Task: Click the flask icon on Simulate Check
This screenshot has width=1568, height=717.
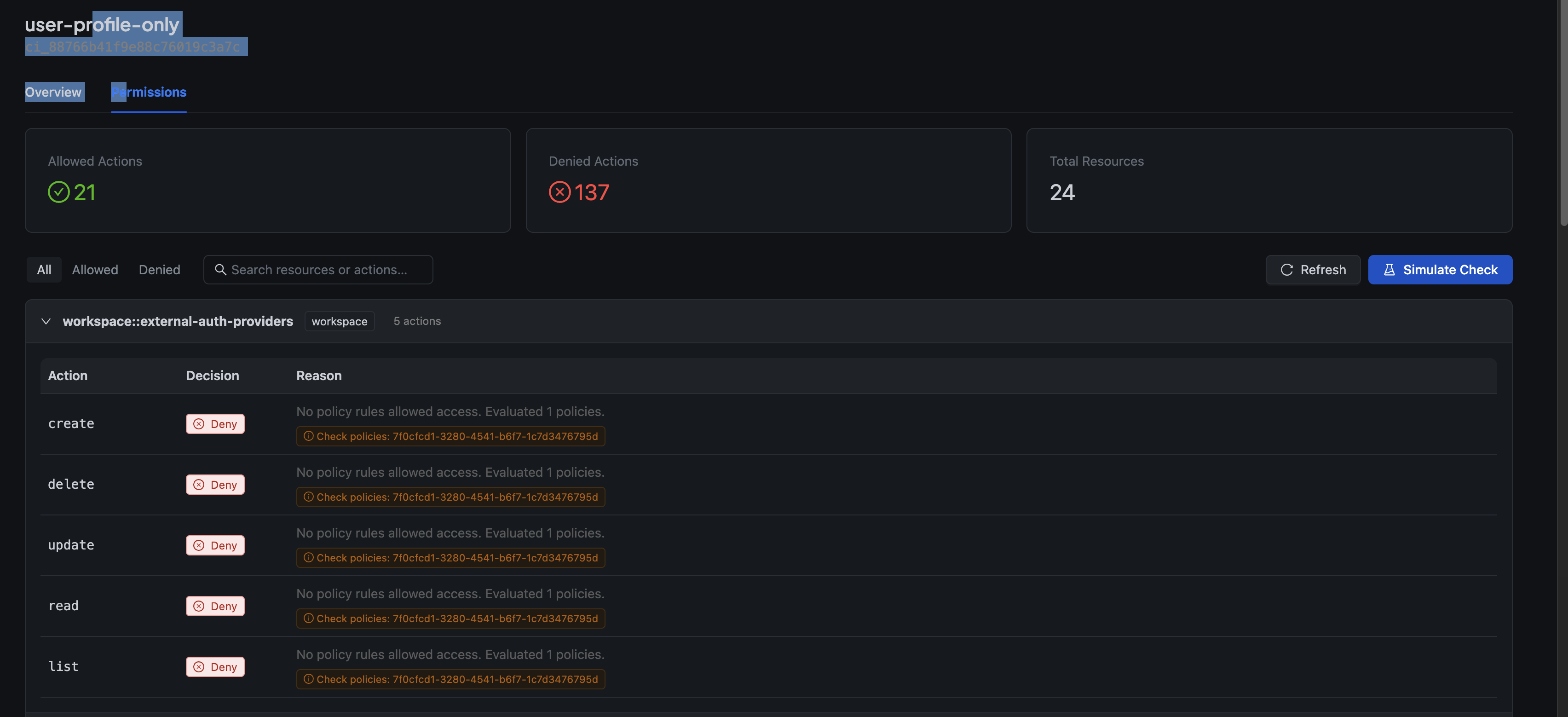Action: (1389, 270)
